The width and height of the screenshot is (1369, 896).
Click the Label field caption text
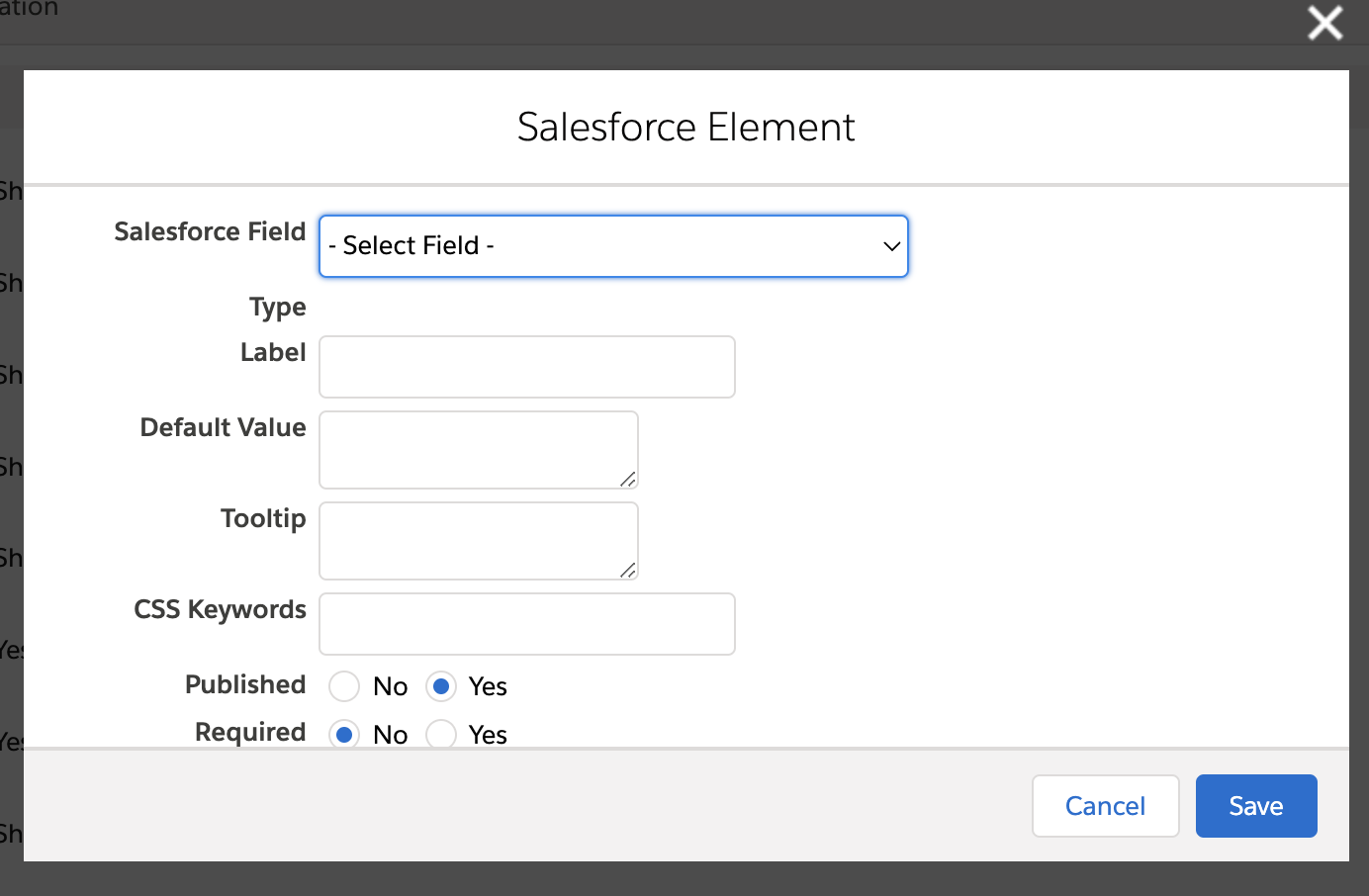tap(274, 352)
